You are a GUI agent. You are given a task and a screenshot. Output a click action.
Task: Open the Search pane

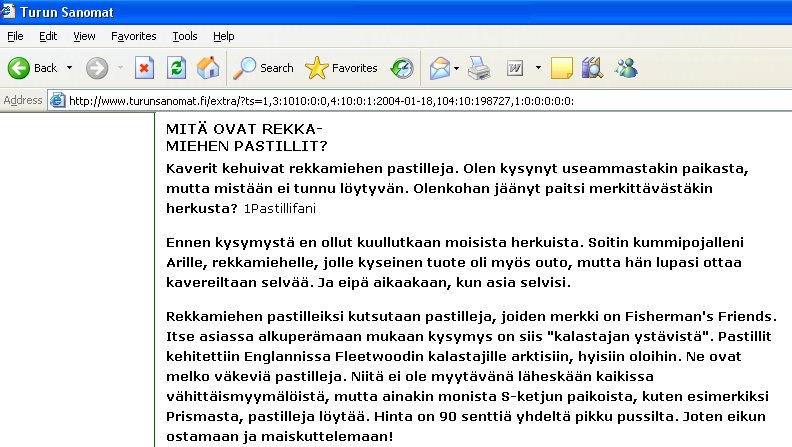pyautogui.click(x=264, y=68)
